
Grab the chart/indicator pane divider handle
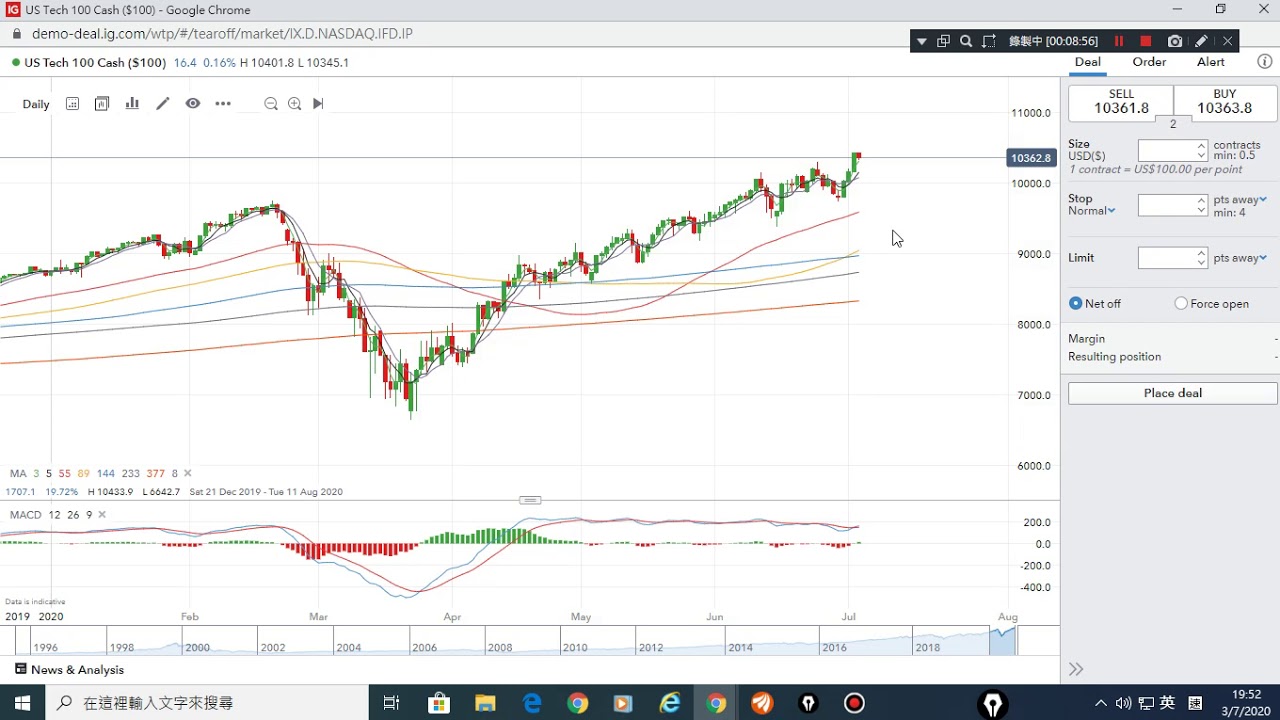click(x=530, y=500)
